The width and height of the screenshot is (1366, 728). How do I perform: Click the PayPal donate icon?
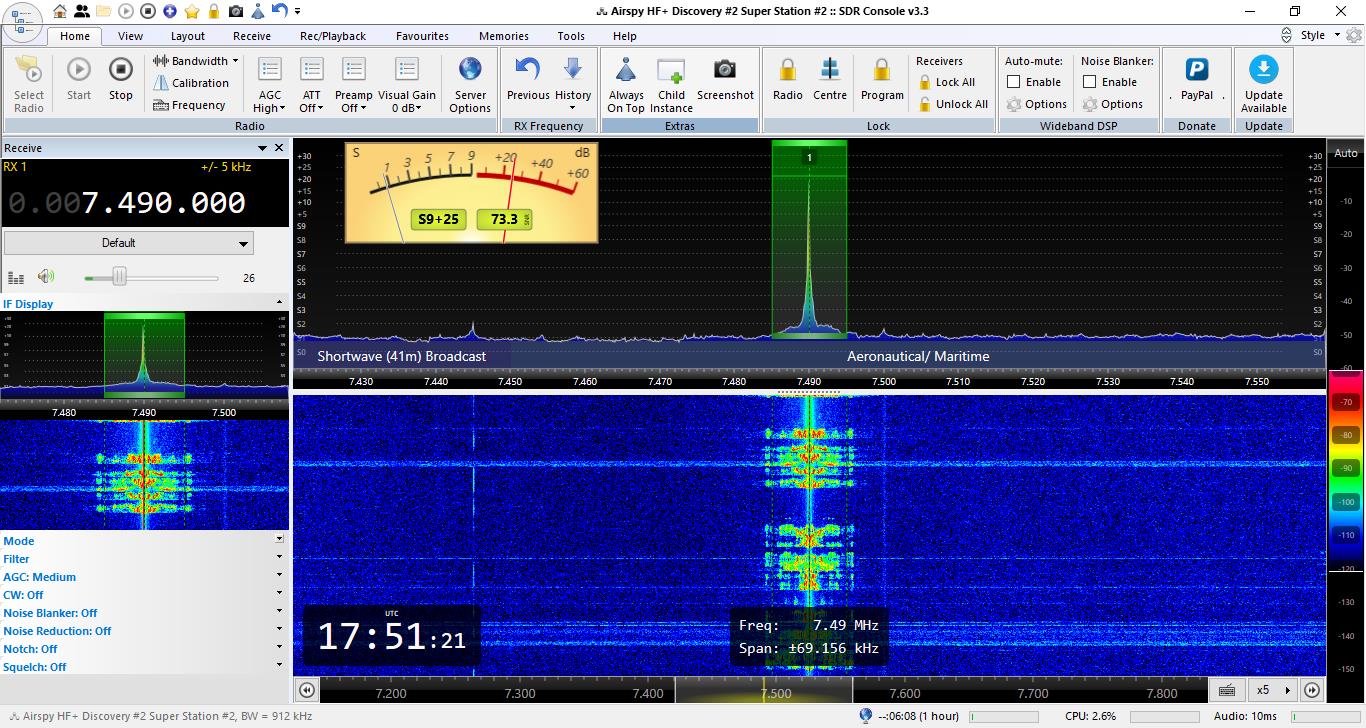[x=1196, y=70]
